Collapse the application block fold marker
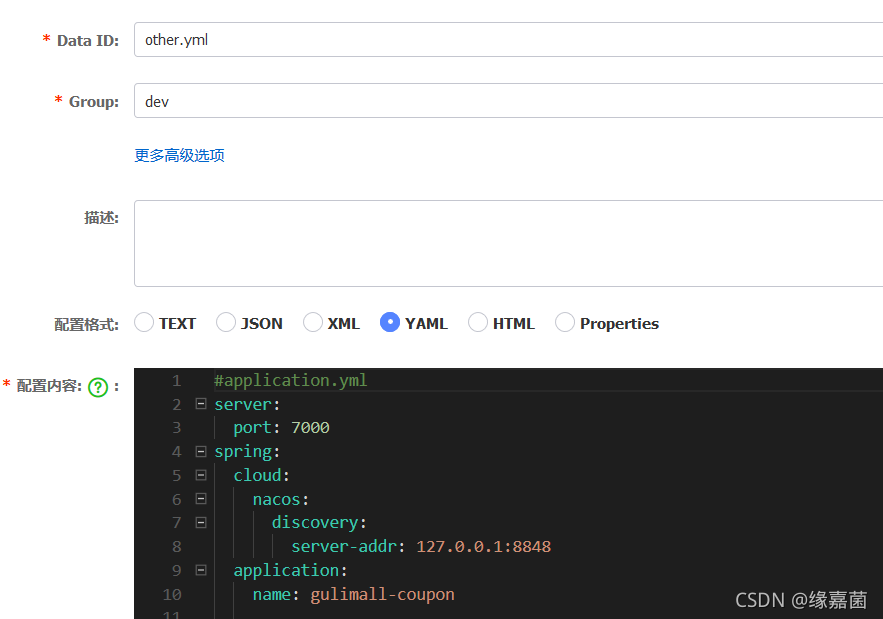This screenshot has height=619, width=883. pyautogui.click(x=200, y=570)
